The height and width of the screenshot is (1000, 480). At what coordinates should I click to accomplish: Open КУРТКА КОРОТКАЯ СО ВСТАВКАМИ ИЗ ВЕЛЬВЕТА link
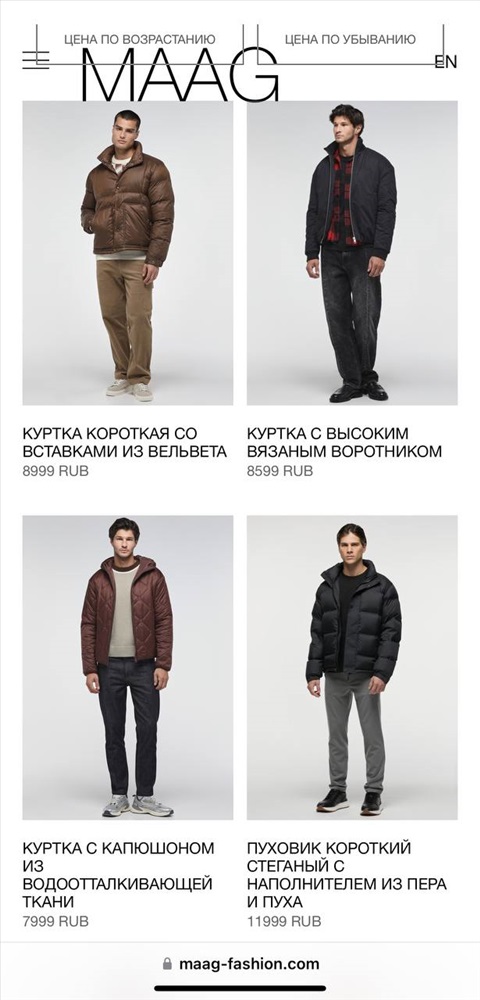tap(125, 443)
